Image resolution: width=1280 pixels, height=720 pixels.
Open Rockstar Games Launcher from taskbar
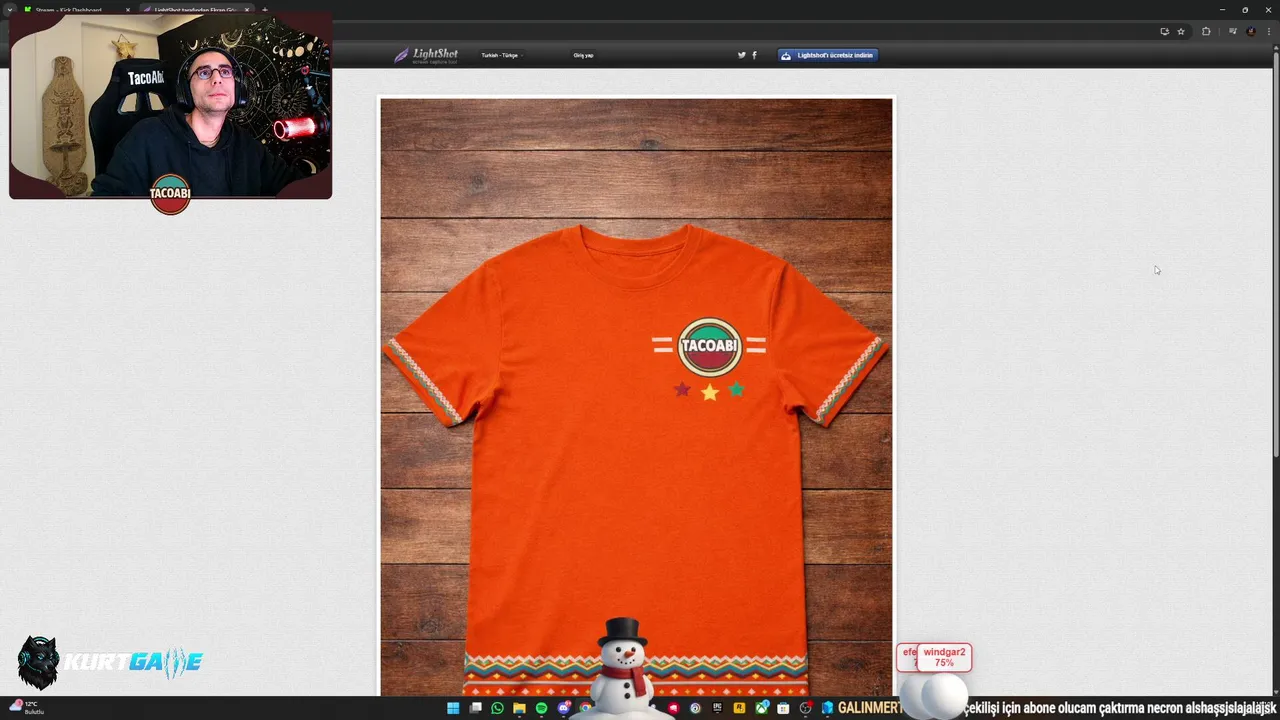739,708
